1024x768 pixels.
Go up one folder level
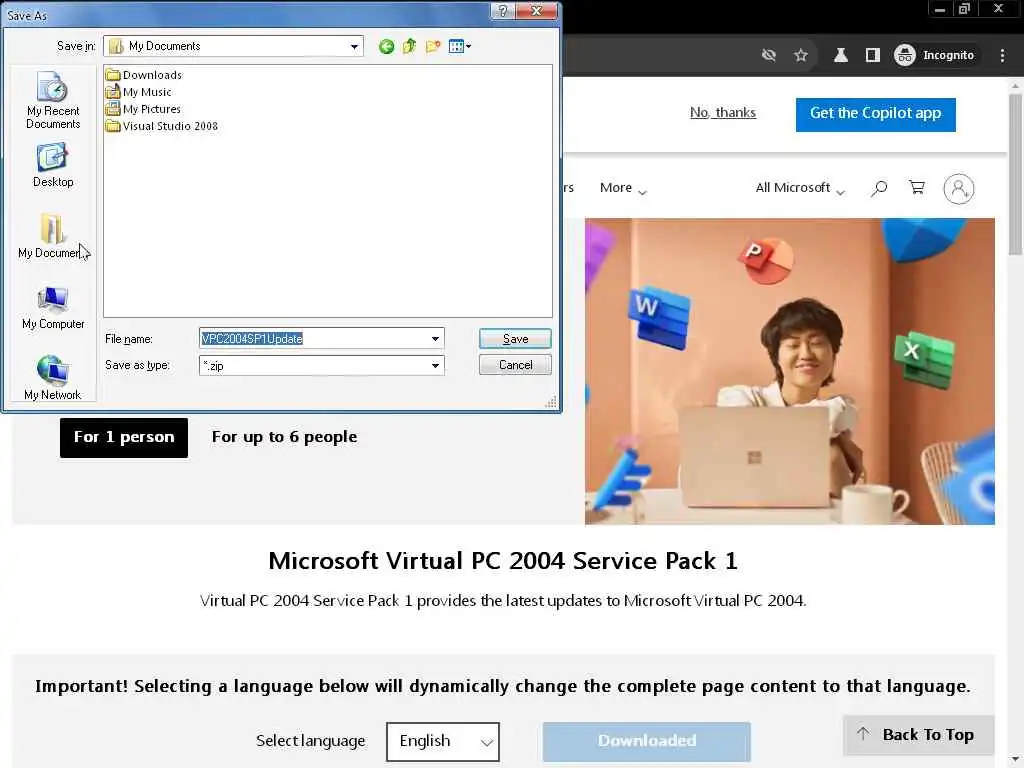(x=409, y=46)
